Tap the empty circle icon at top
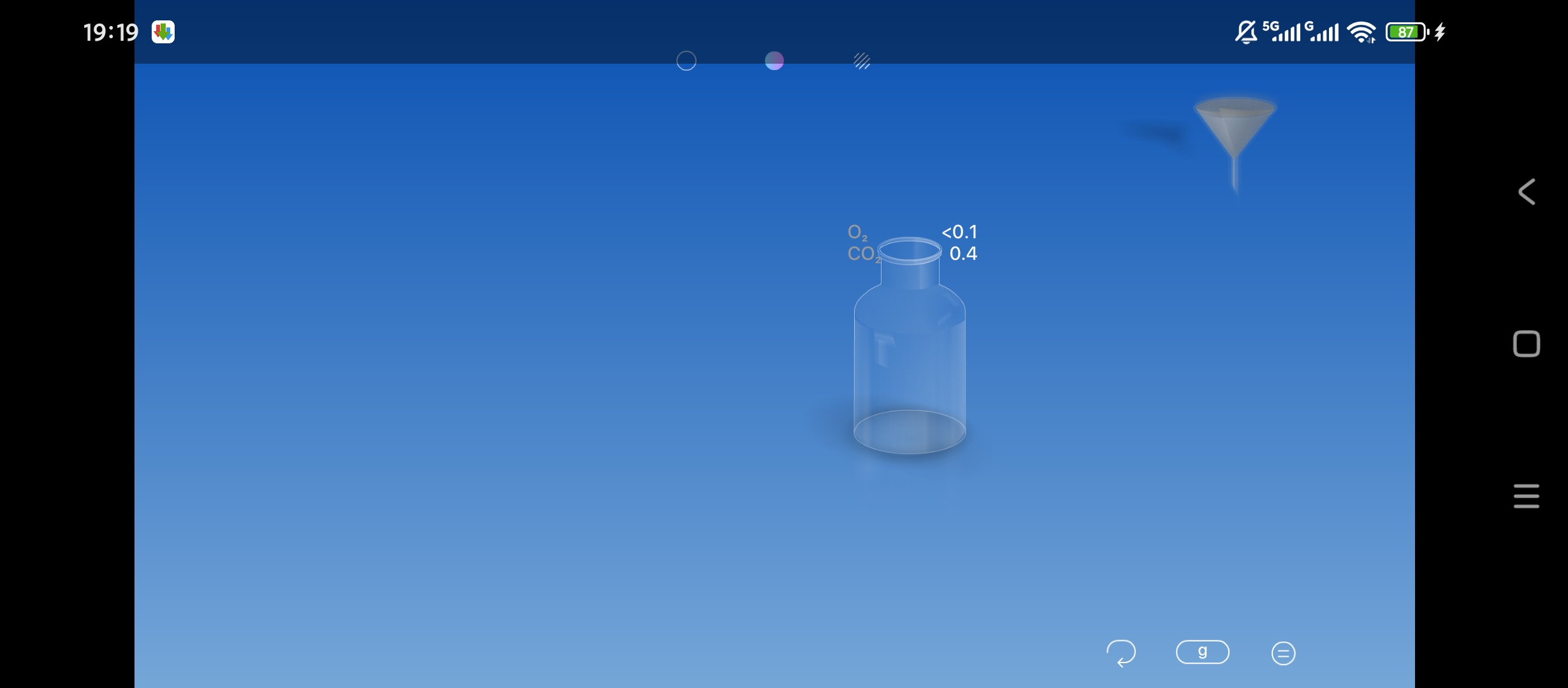Image resolution: width=1568 pixels, height=688 pixels. click(686, 61)
